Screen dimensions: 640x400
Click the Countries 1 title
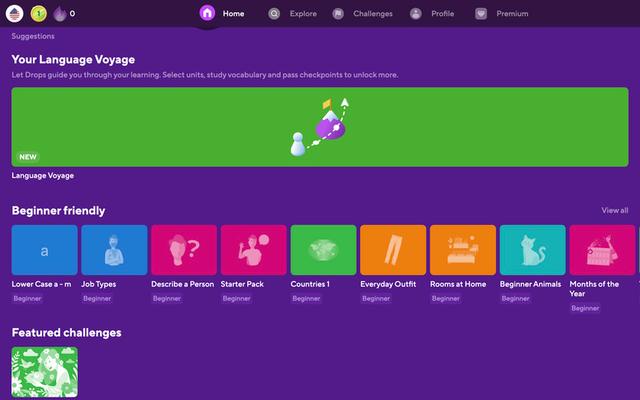[310, 284]
